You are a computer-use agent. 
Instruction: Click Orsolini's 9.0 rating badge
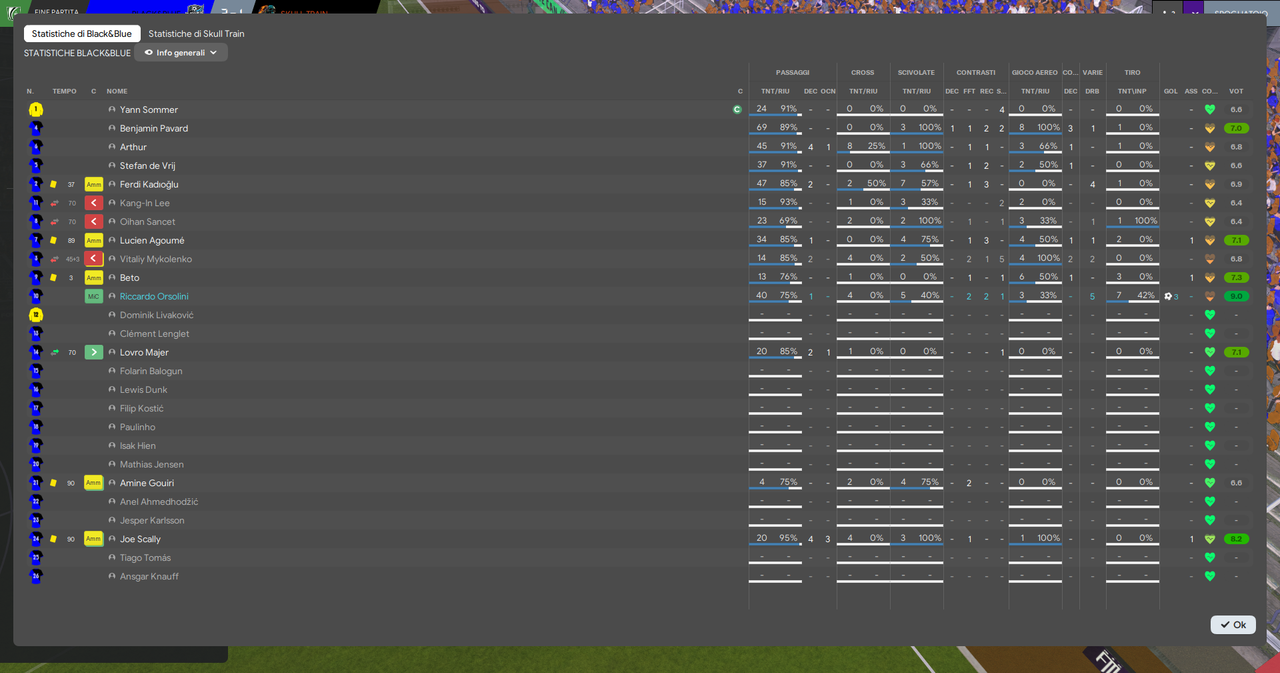click(1237, 296)
